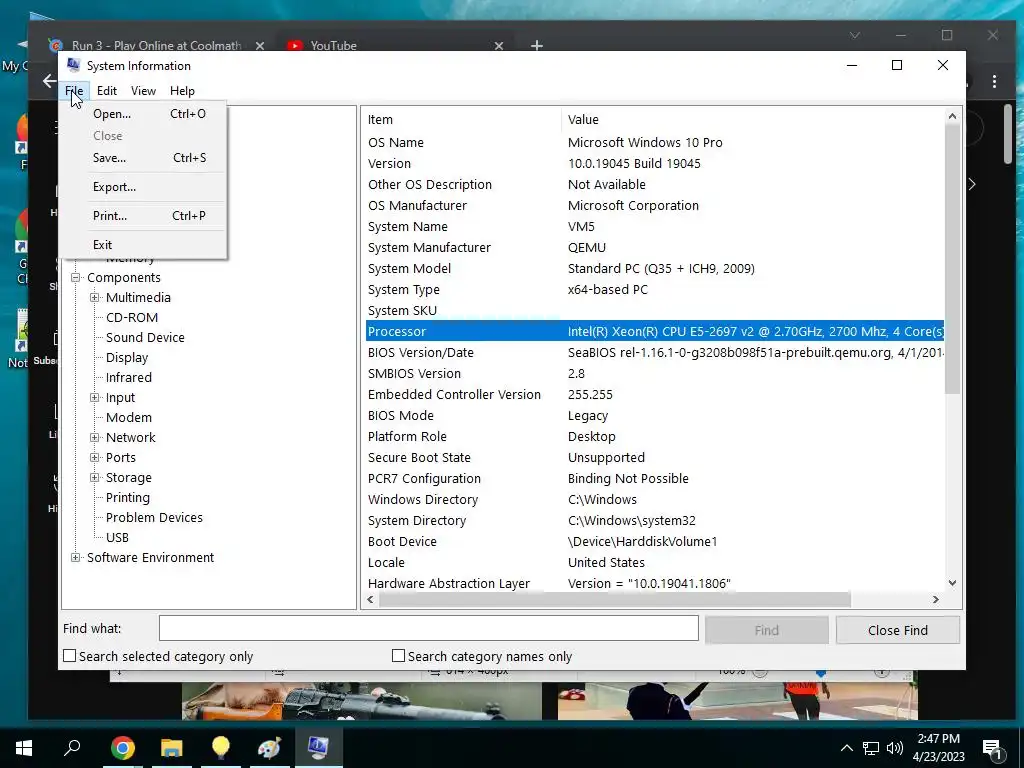The width and height of the screenshot is (1024, 768).
Task: Open Paint from the taskbar
Action: (269, 748)
